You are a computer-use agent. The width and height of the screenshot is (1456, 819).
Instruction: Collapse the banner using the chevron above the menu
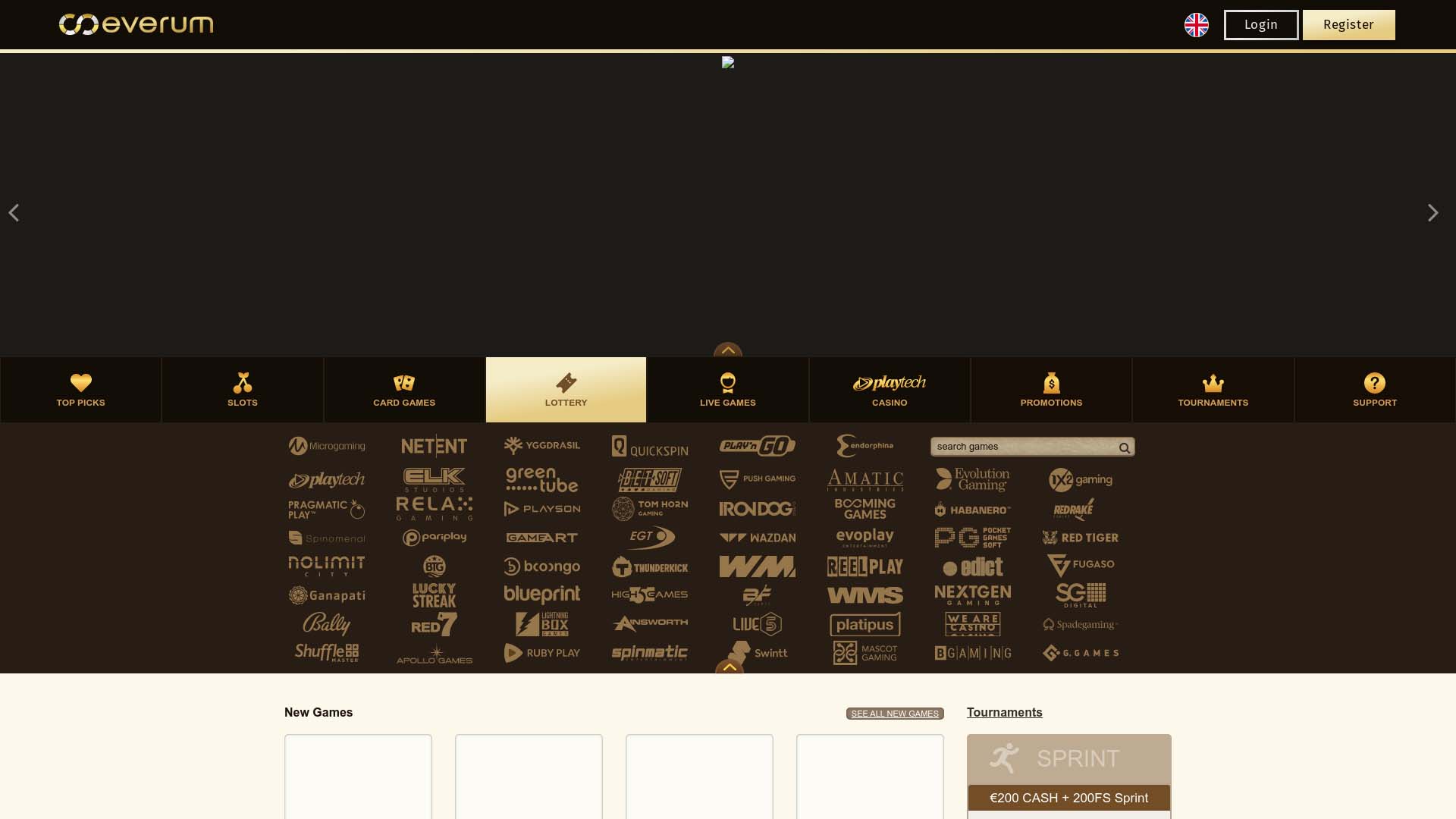point(727,351)
